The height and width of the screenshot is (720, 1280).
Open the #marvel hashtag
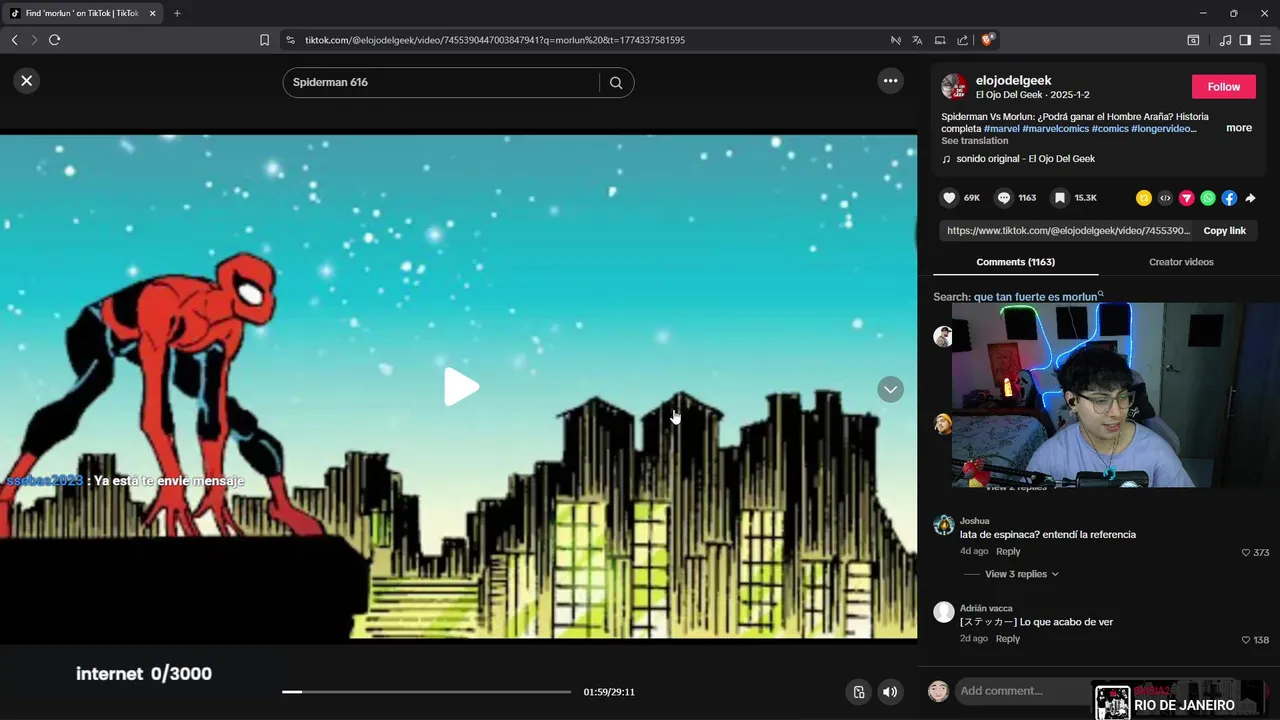click(1001, 129)
